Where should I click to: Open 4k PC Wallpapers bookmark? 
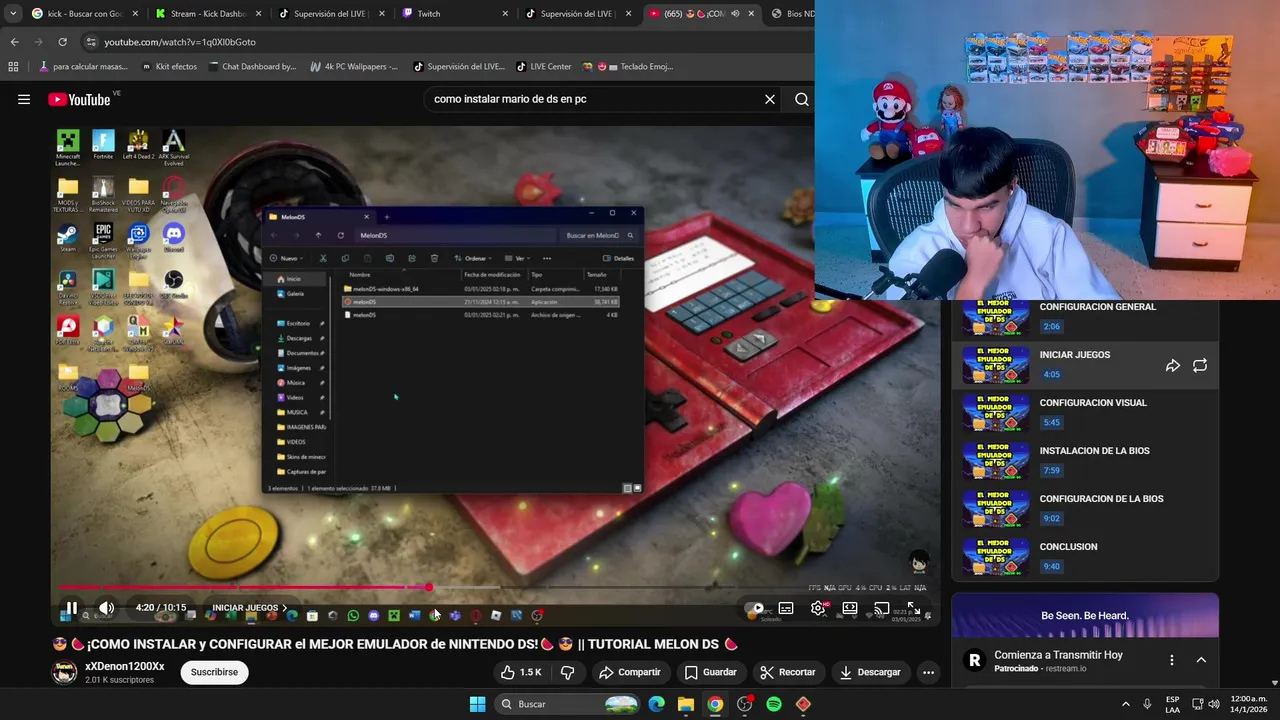354,67
